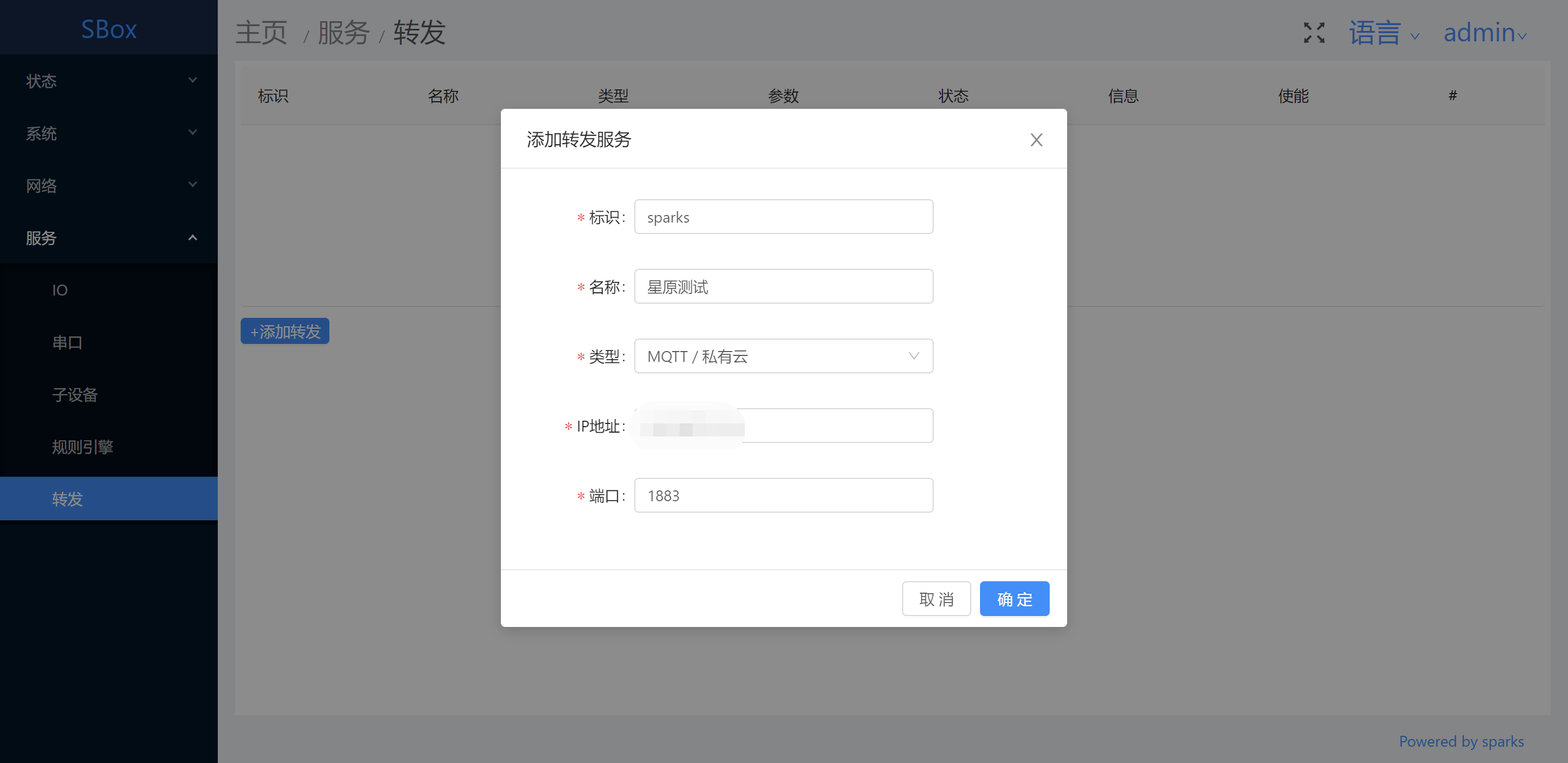
Task: Select 串口 in the sidebar
Action: tap(67, 342)
